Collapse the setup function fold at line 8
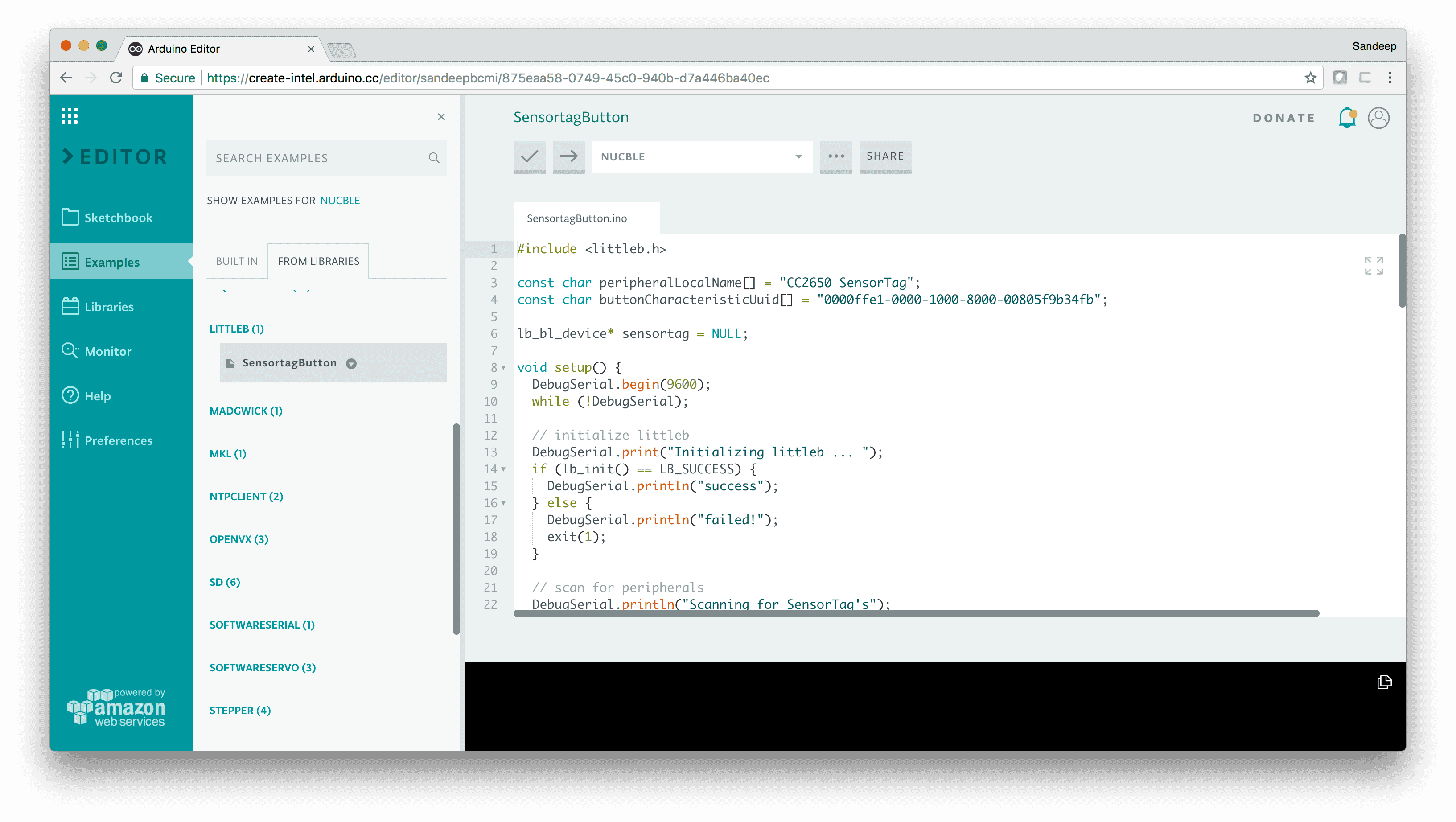1456x822 pixels. 503,368
